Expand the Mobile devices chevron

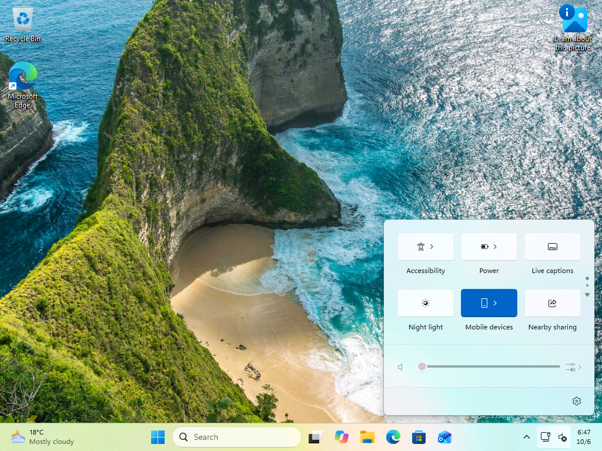coord(495,303)
